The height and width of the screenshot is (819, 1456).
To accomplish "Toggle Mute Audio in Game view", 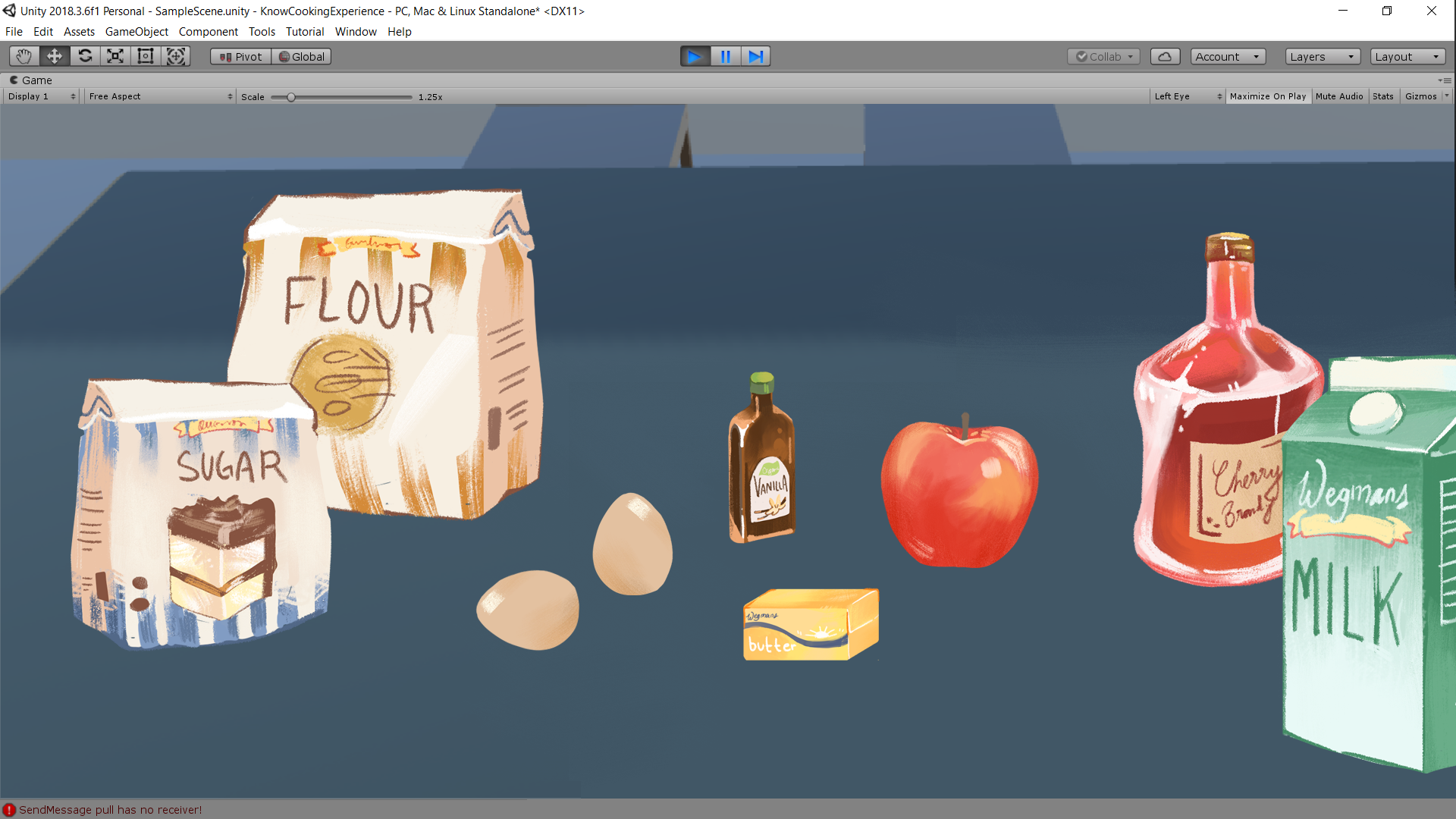I will pyautogui.click(x=1339, y=96).
